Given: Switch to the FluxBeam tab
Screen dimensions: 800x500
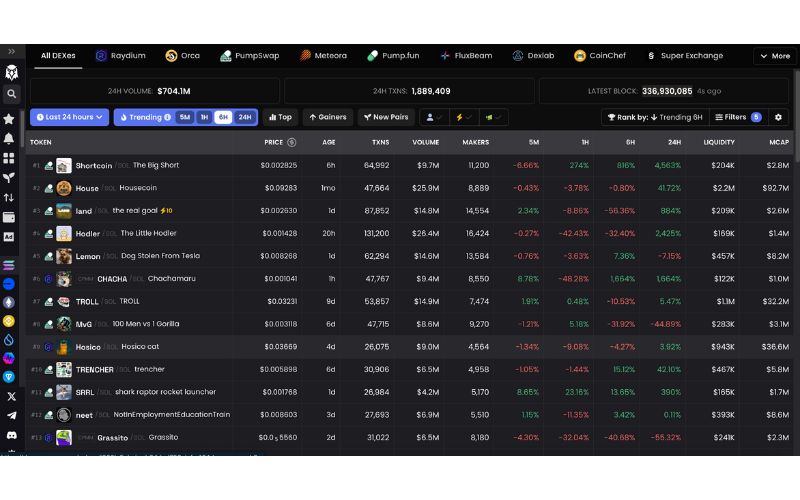Looking at the screenshot, I should point(466,56).
